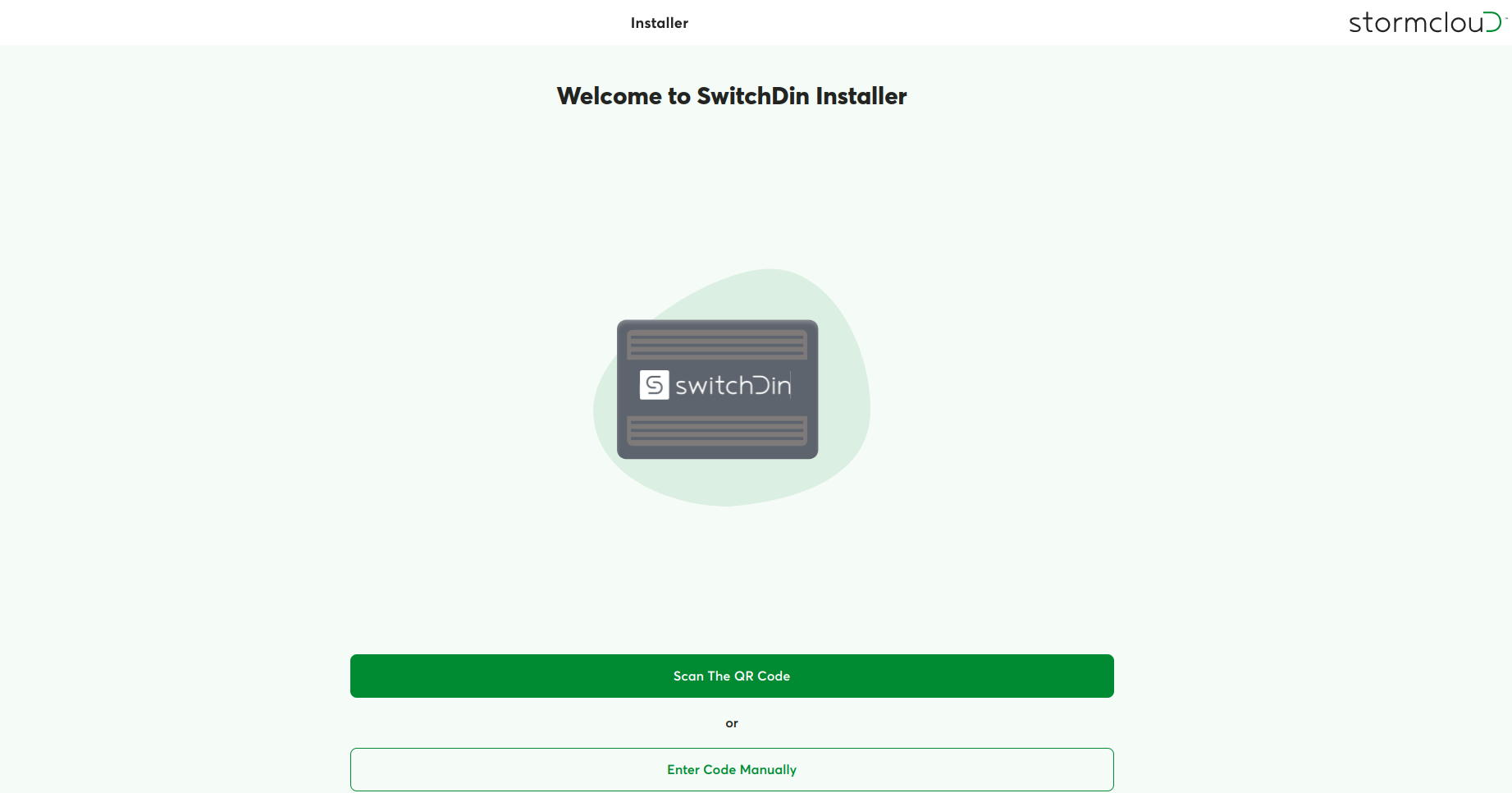
Task: Click the bottom vent grille of the device
Action: (x=717, y=430)
